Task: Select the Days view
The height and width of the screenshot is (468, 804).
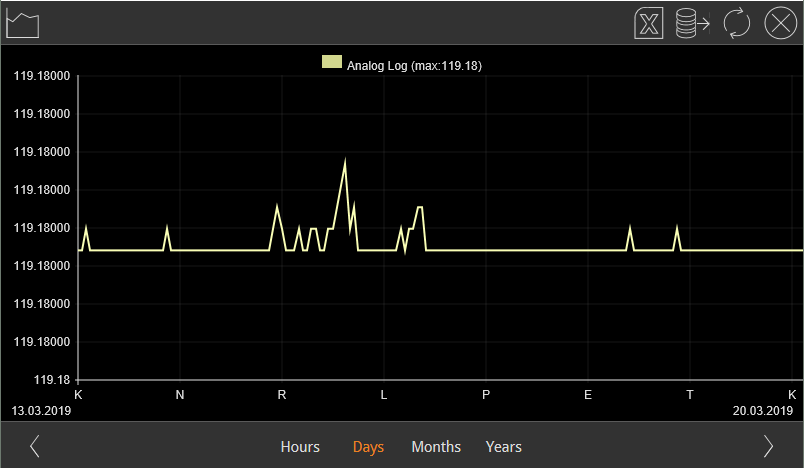Action: pos(368,447)
